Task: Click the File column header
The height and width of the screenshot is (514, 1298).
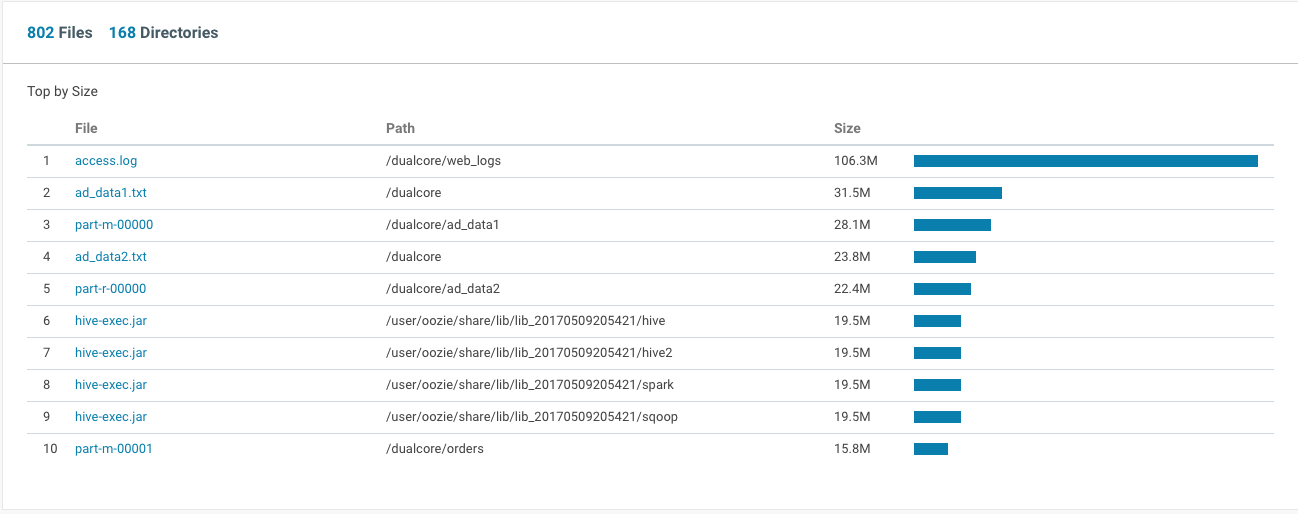Action: pos(86,128)
